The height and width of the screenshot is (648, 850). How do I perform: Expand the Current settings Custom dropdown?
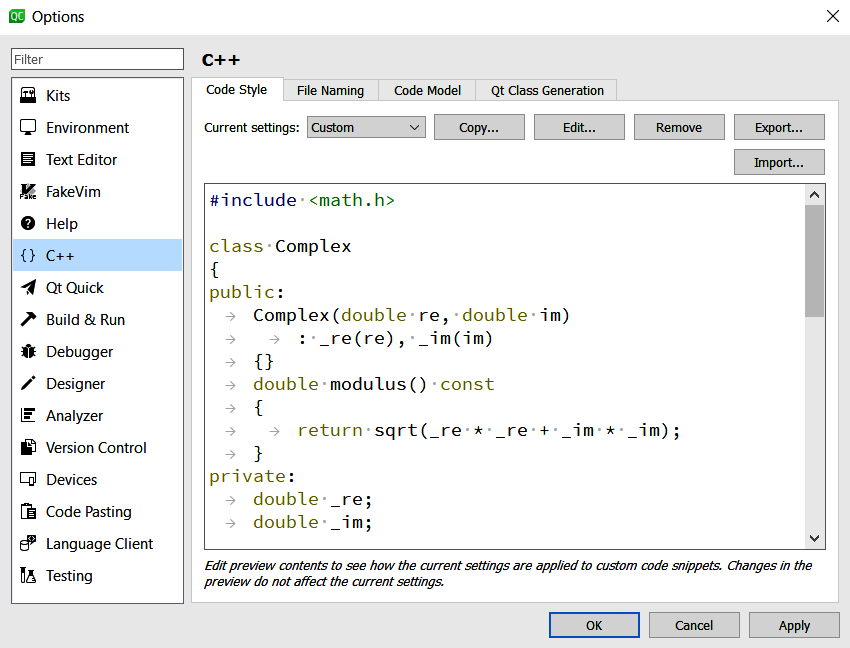(x=366, y=127)
